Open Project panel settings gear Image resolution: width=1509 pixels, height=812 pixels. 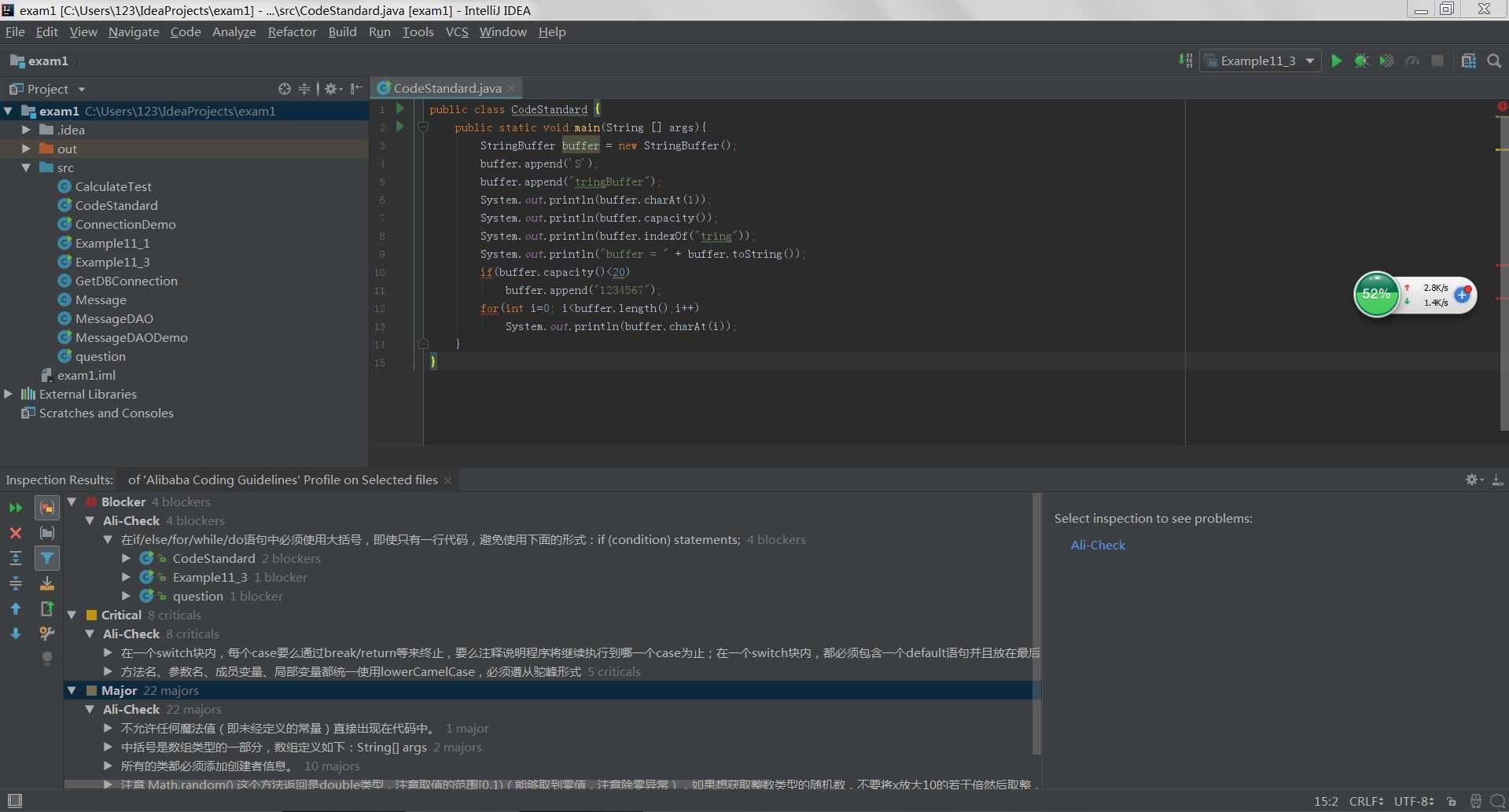tap(333, 89)
